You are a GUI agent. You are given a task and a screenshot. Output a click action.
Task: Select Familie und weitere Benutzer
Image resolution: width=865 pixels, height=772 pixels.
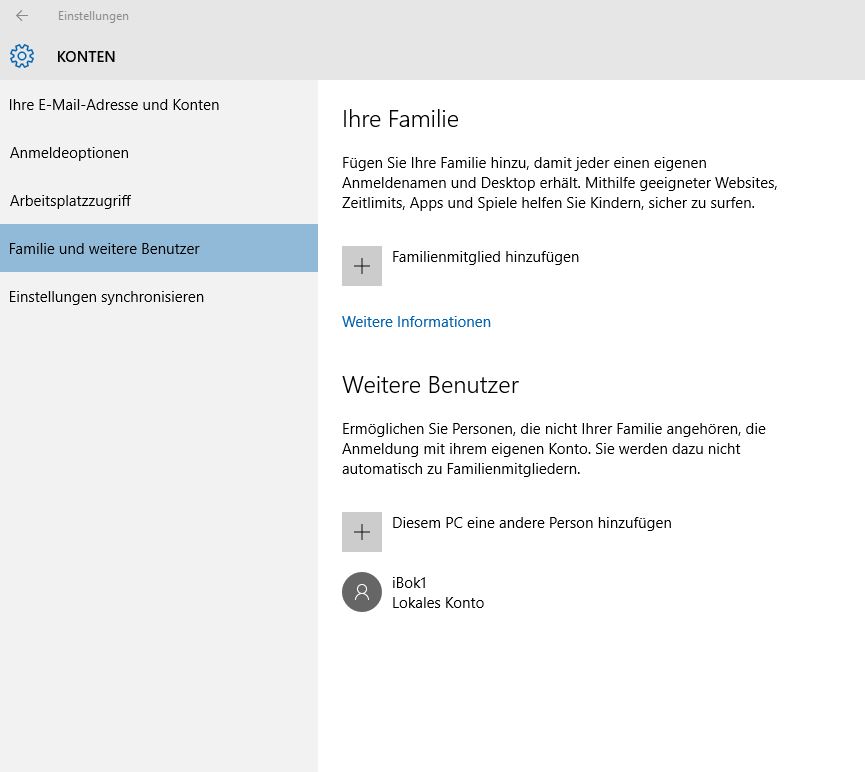click(159, 248)
